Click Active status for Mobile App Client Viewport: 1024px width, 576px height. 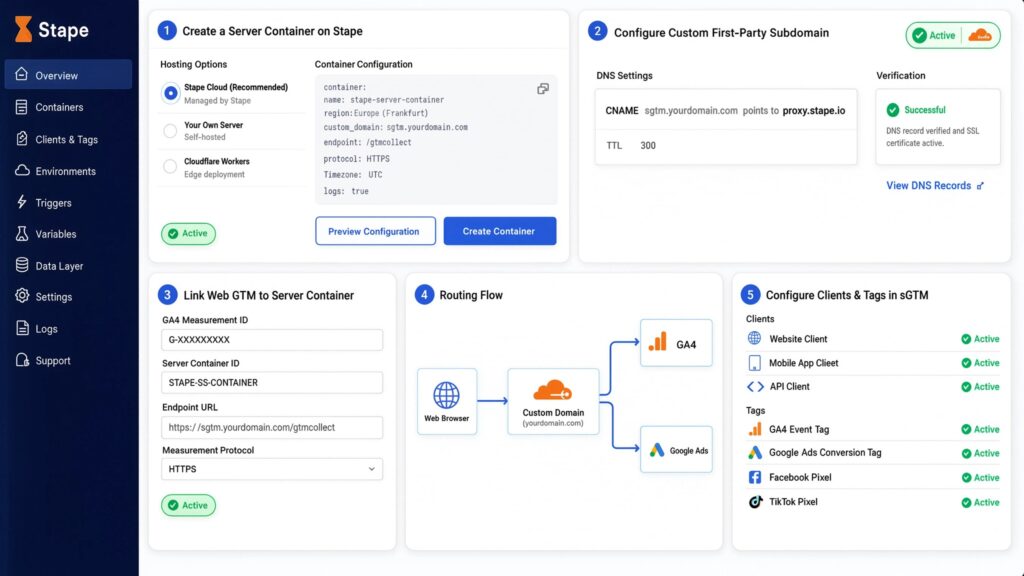[x=980, y=362]
